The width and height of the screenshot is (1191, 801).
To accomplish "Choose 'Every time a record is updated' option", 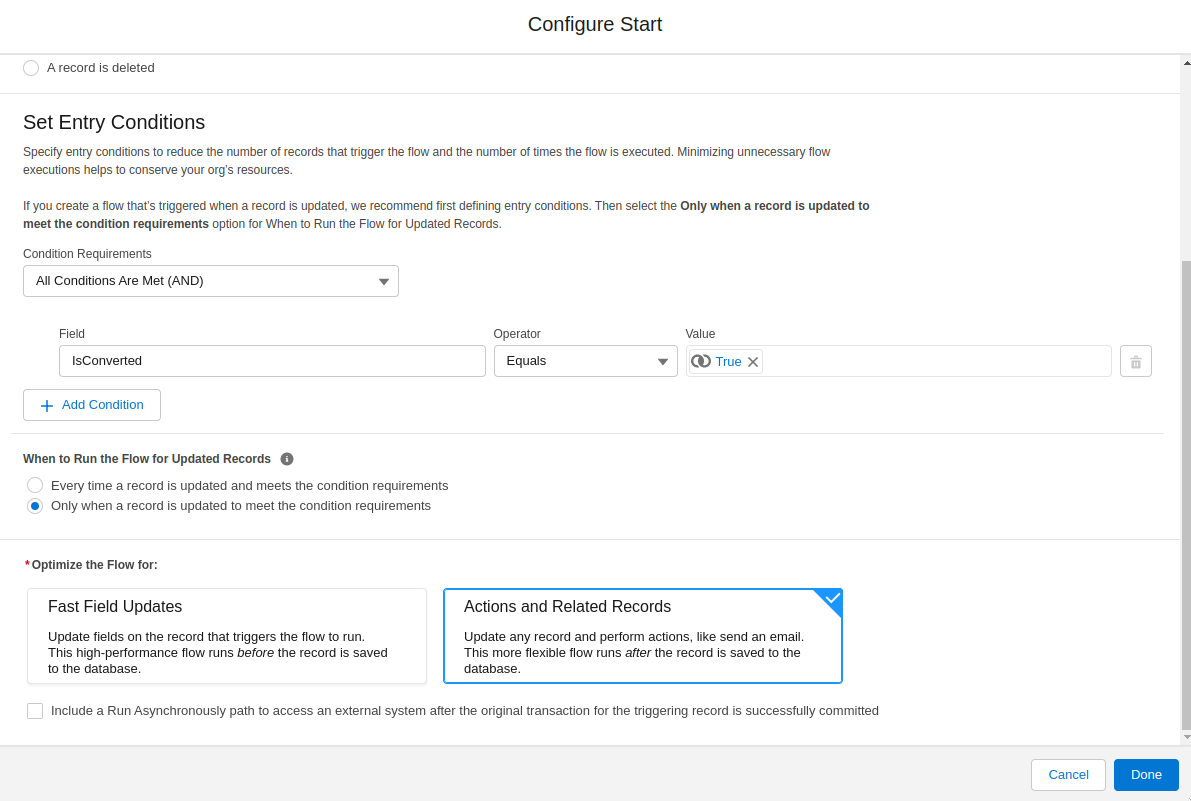I will pos(35,485).
